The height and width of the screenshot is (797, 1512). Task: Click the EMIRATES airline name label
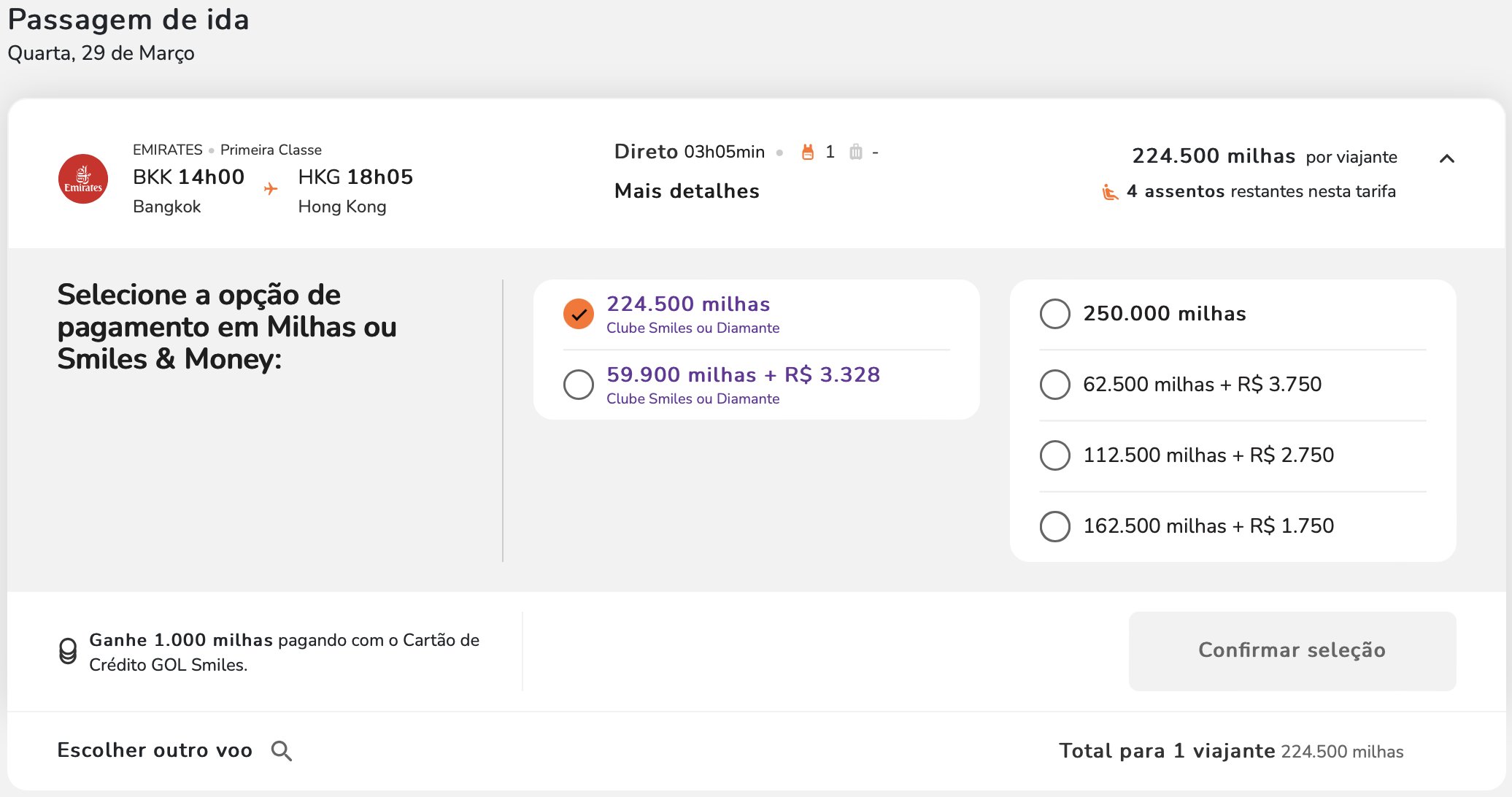click(x=168, y=150)
